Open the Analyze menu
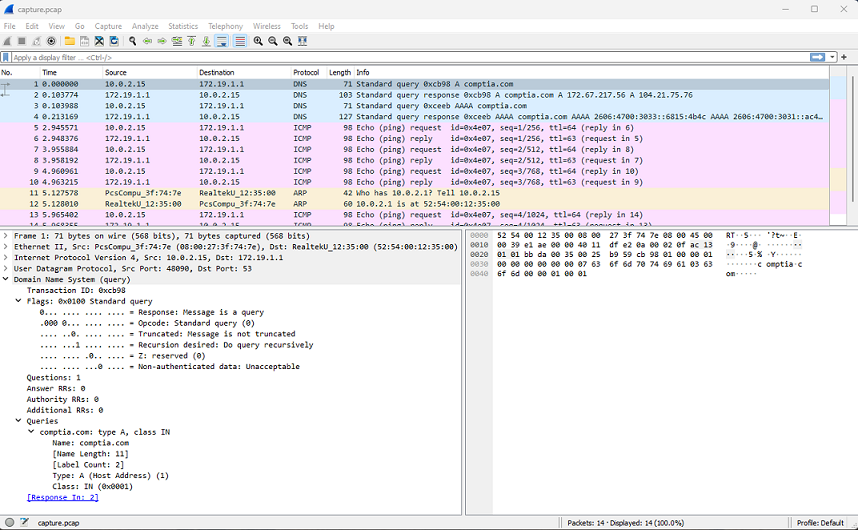858x530 pixels. click(x=145, y=26)
